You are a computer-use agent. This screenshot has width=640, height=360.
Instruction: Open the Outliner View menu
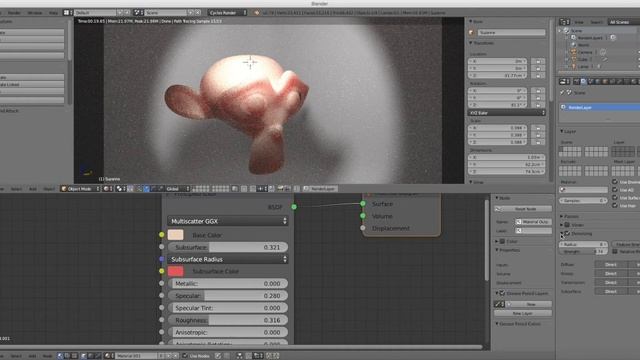(x=579, y=22)
